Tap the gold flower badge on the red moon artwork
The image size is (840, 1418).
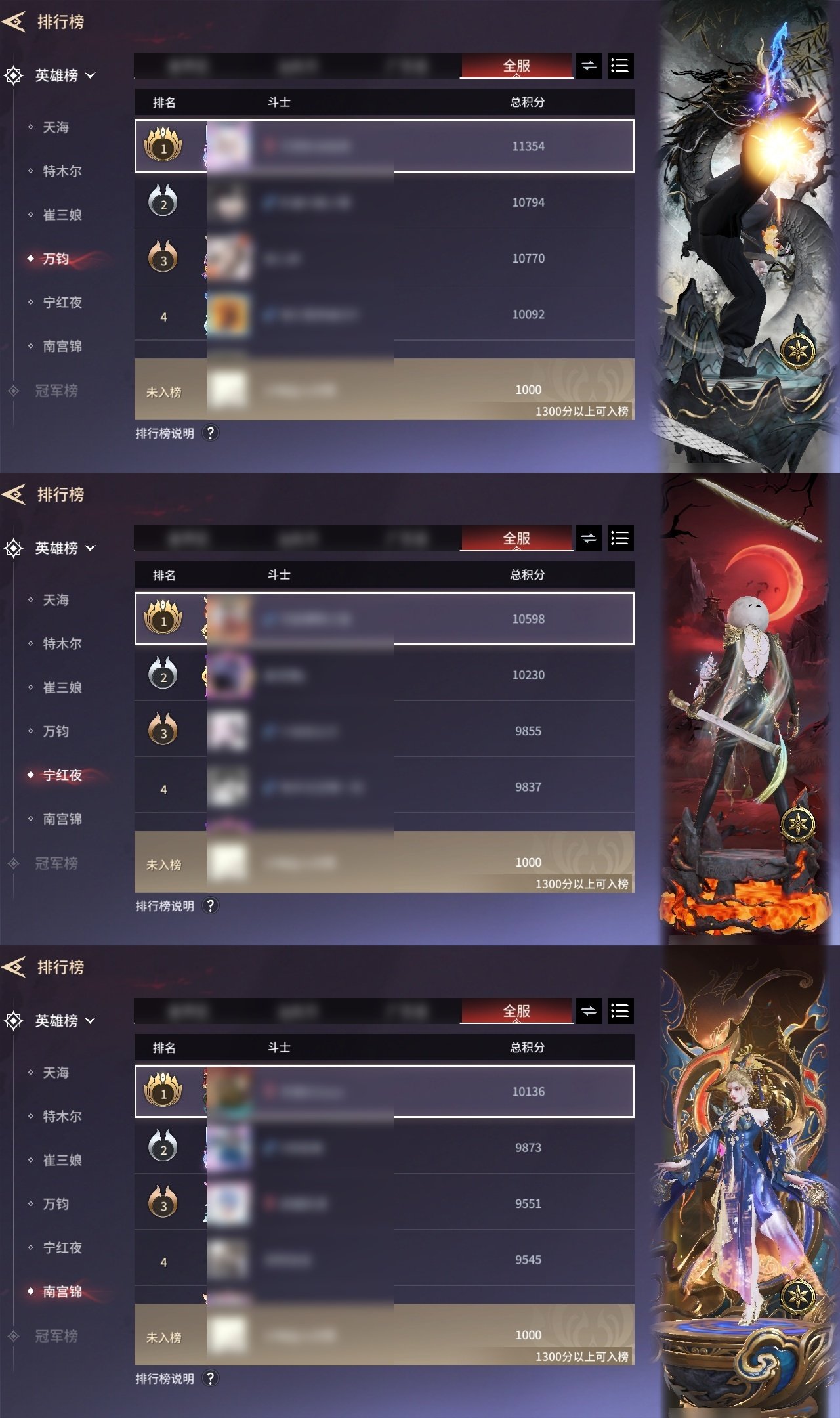coord(797,824)
